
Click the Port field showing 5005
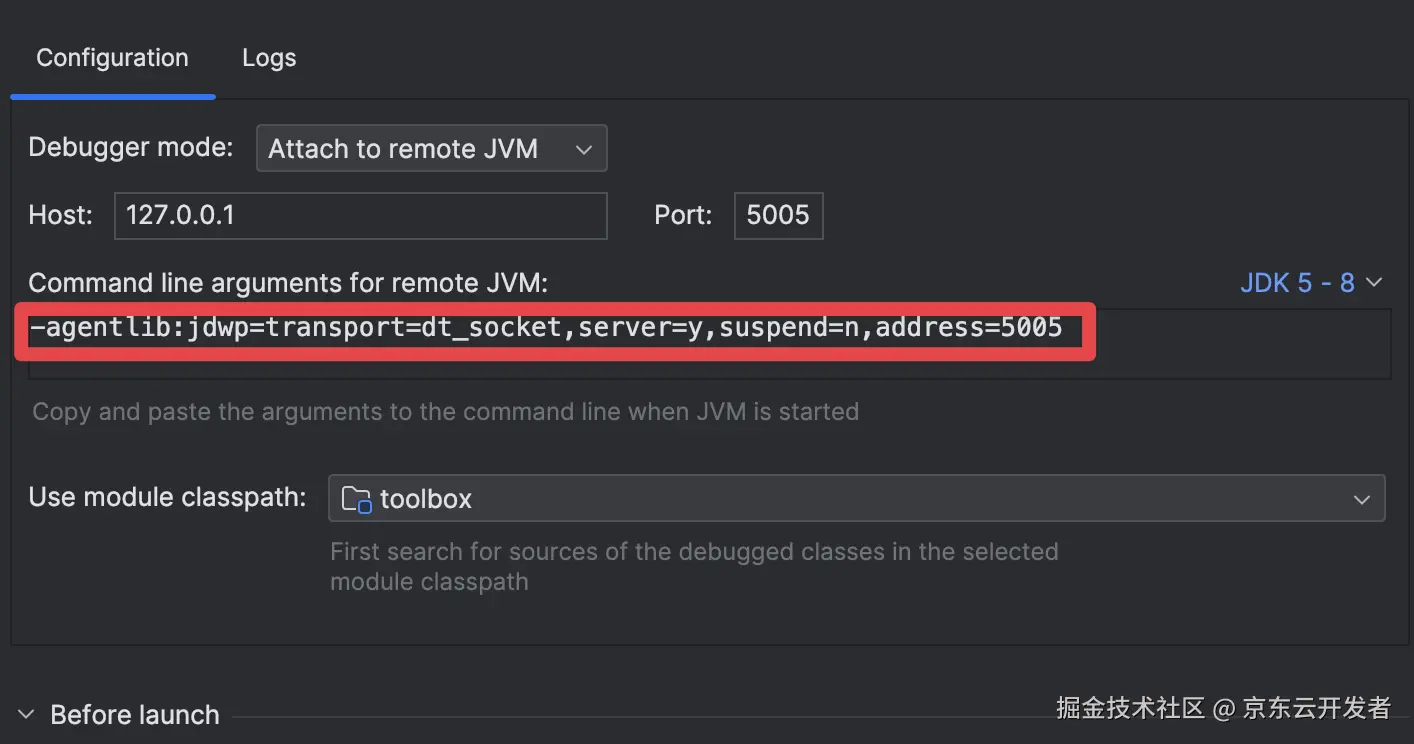(x=777, y=215)
